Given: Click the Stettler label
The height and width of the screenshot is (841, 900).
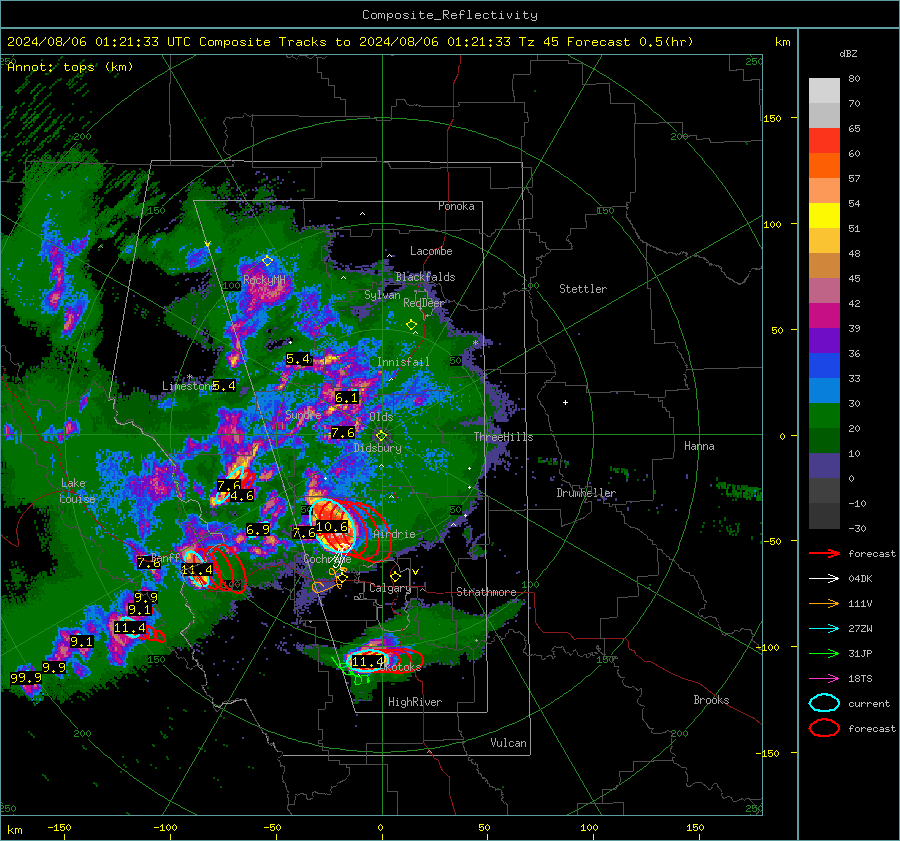Looking at the screenshot, I should tap(583, 289).
